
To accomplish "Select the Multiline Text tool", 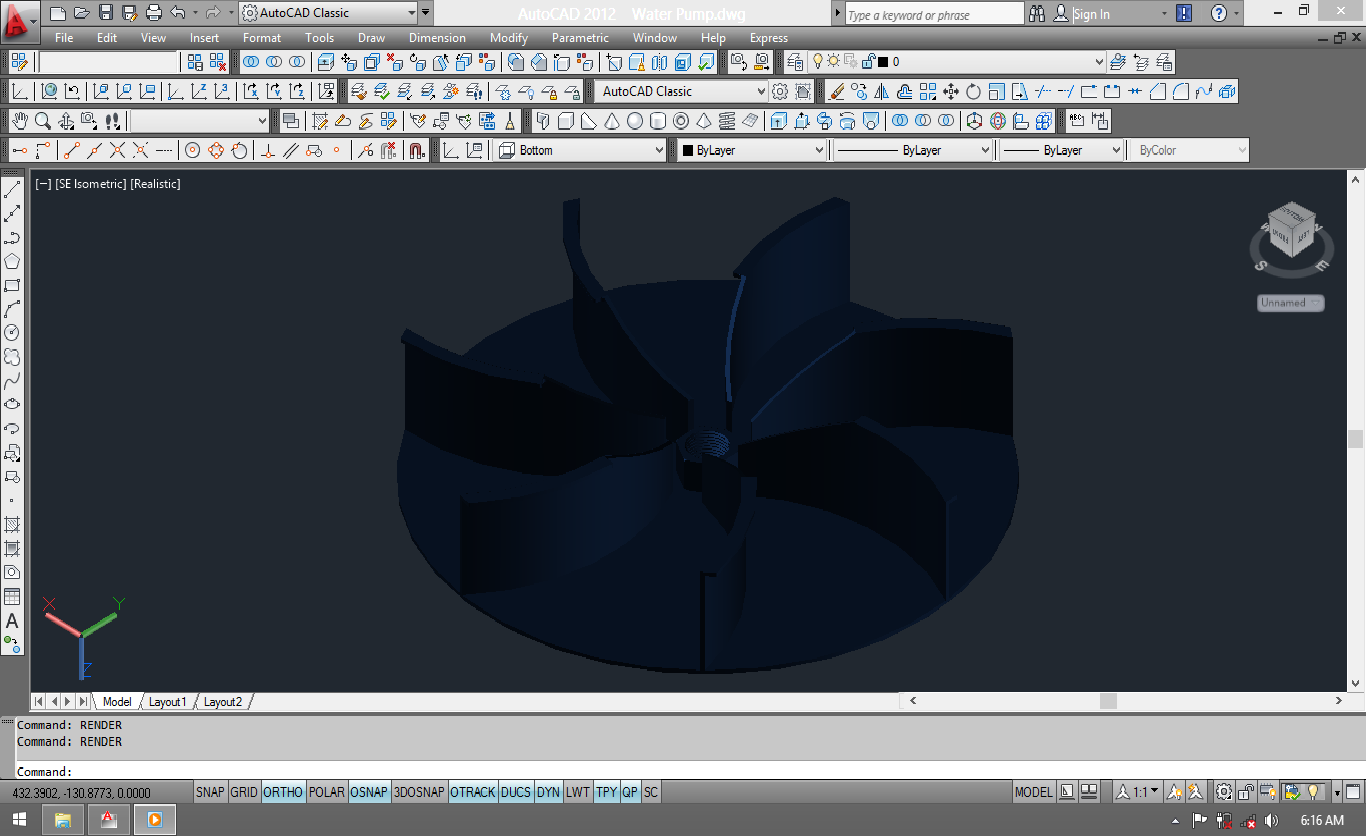I will point(12,621).
